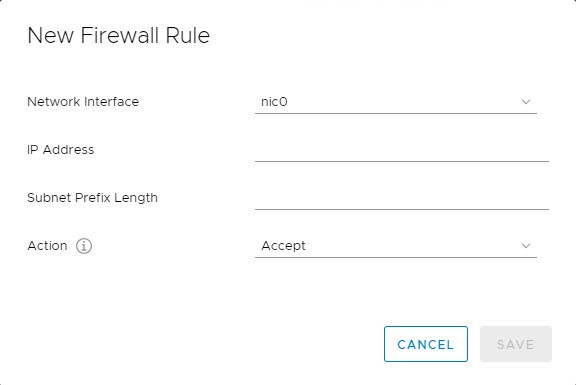Click the chevron arrow in Network Interface field

point(526,102)
